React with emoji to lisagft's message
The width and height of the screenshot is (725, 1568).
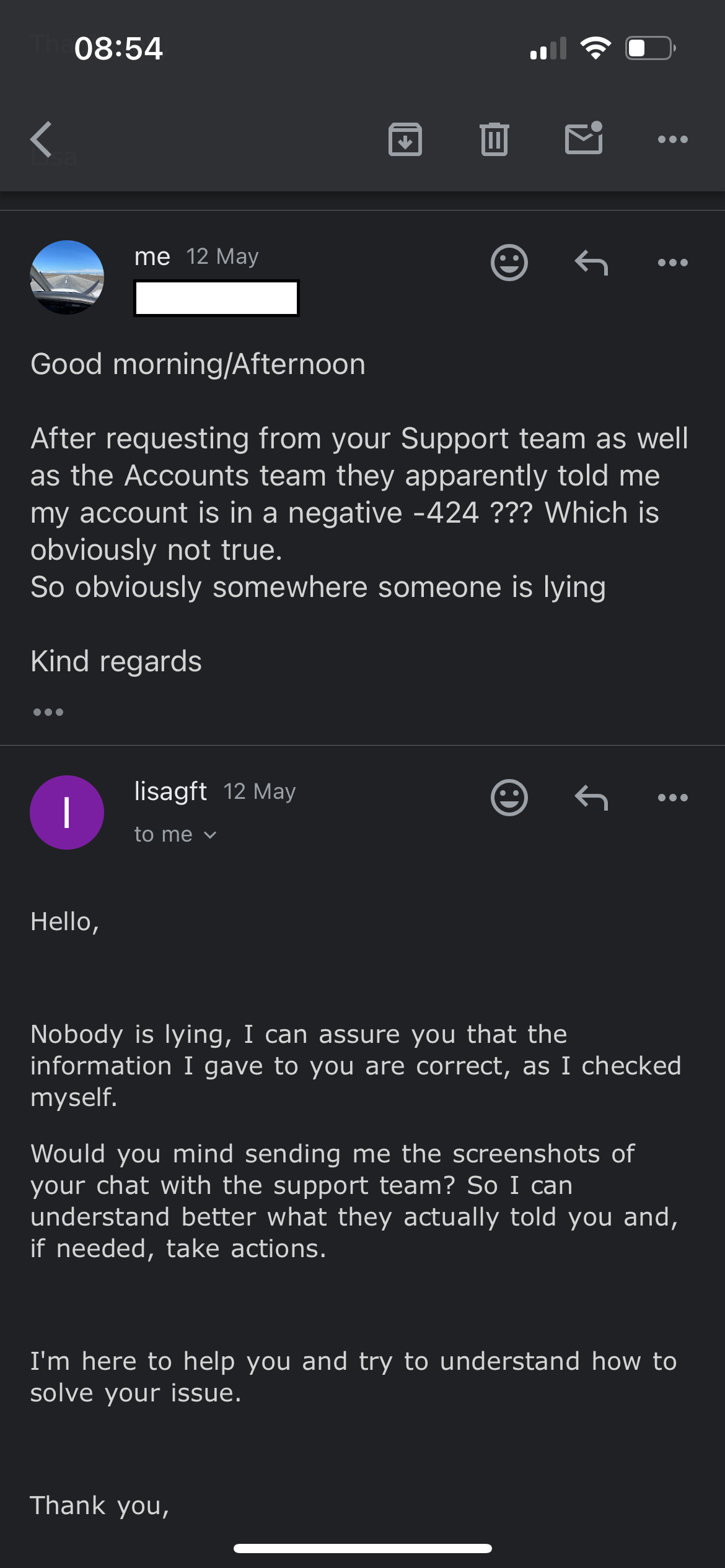tap(509, 797)
